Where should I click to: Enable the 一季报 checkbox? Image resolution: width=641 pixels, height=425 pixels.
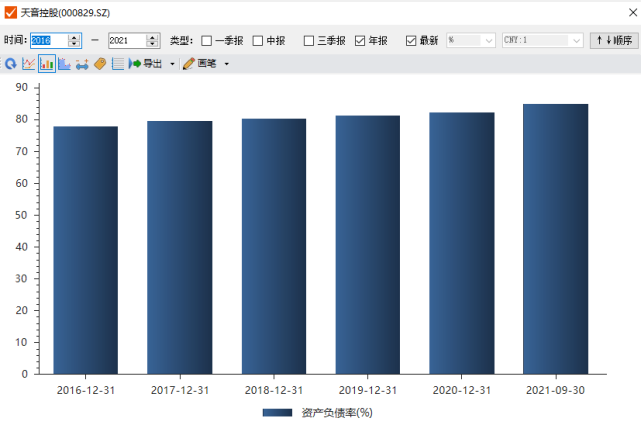coord(206,41)
